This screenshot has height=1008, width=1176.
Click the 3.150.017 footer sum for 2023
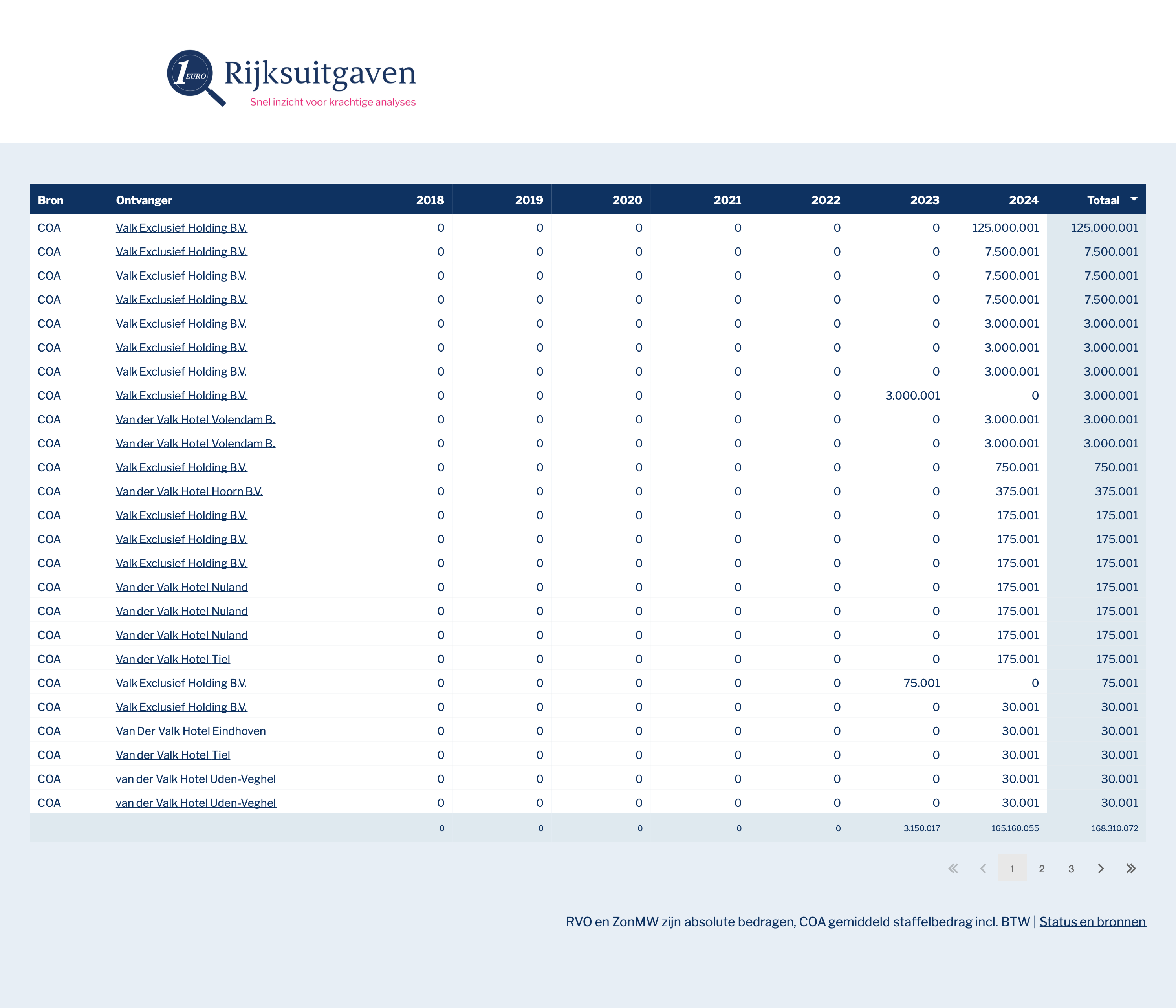921,828
